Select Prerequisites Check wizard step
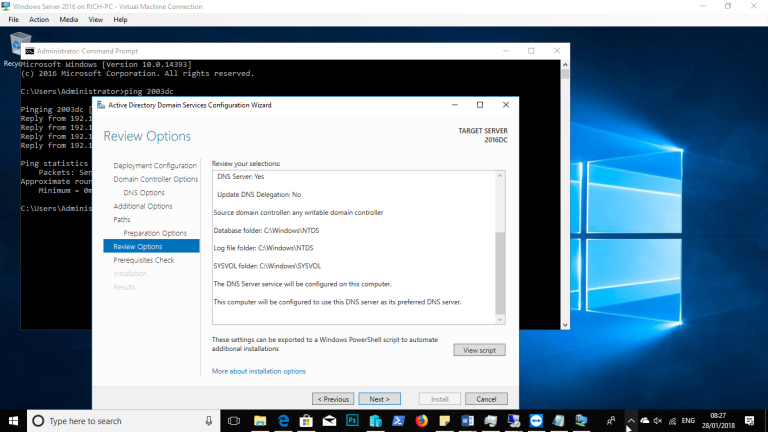Screen dimensions: 768x432 (144, 260)
